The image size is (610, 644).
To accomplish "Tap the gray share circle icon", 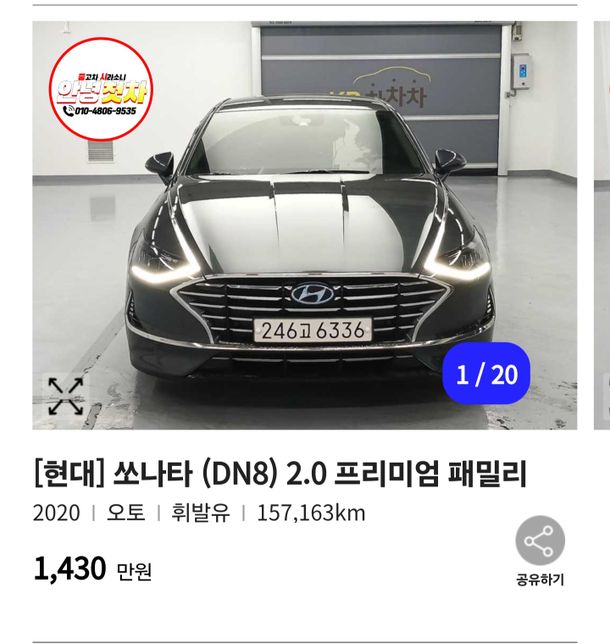I will [540, 540].
